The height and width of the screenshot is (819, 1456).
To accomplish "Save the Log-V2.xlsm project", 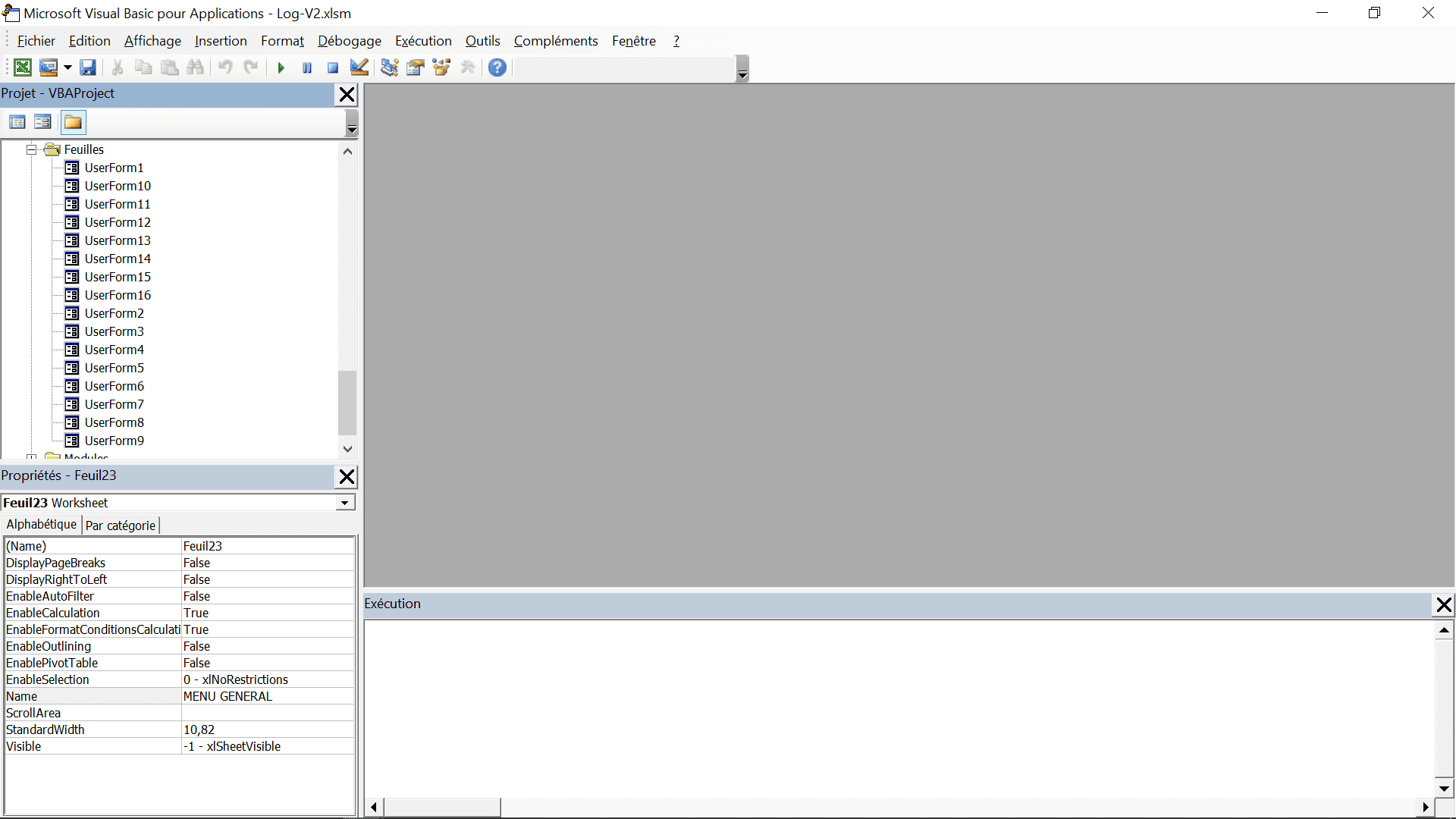I will (88, 67).
